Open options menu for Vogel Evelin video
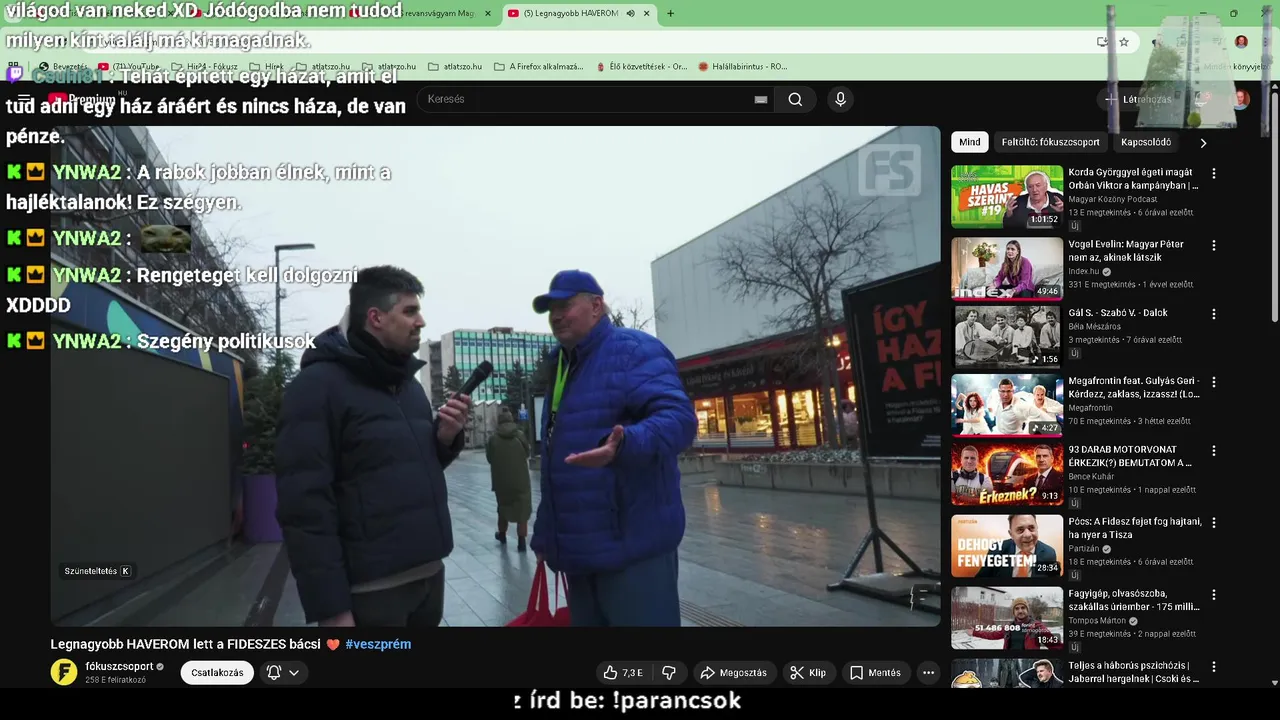The height and width of the screenshot is (720, 1280). click(1214, 245)
